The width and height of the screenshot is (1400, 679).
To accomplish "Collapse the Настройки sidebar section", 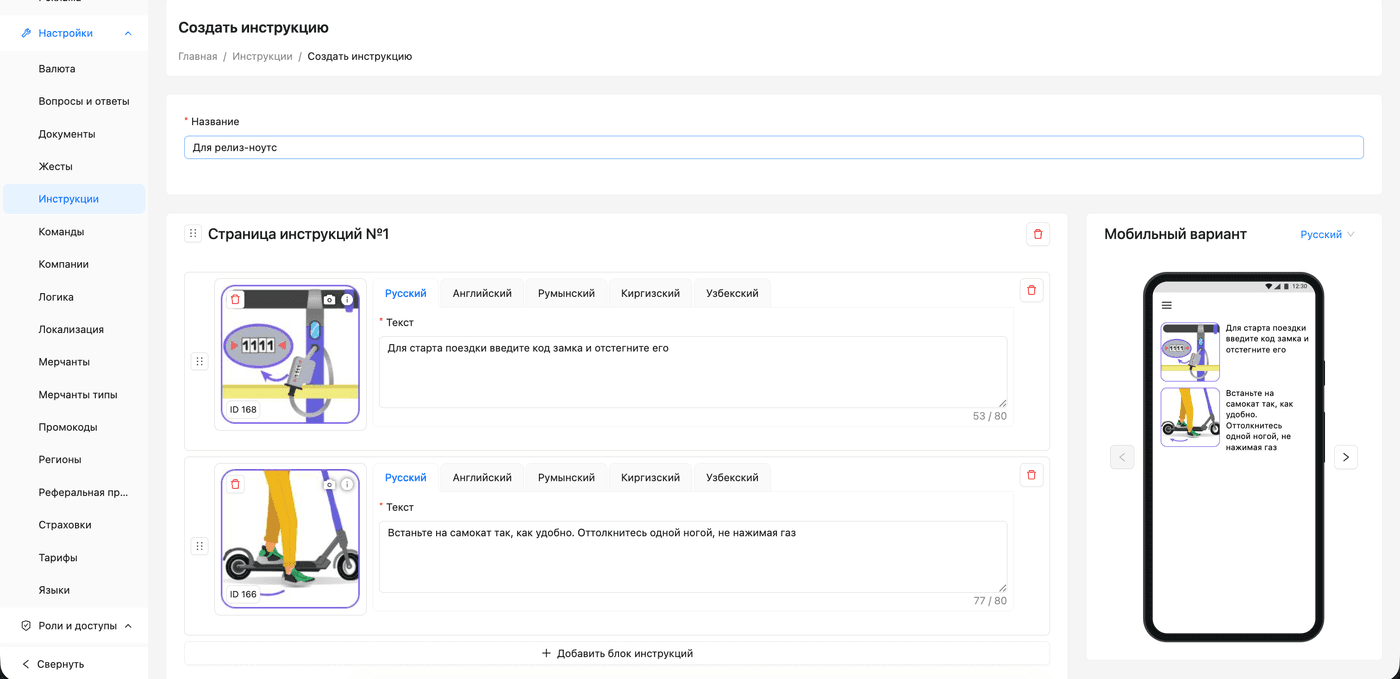I will click(x=128, y=33).
